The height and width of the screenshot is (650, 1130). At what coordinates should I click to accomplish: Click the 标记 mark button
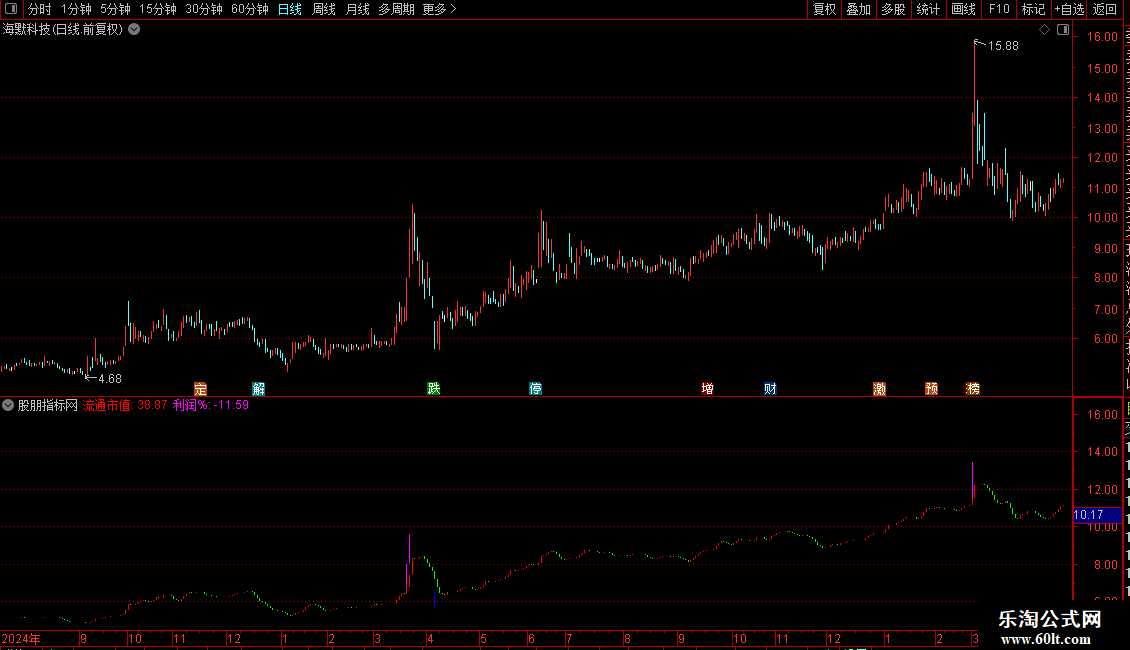pos(1033,9)
